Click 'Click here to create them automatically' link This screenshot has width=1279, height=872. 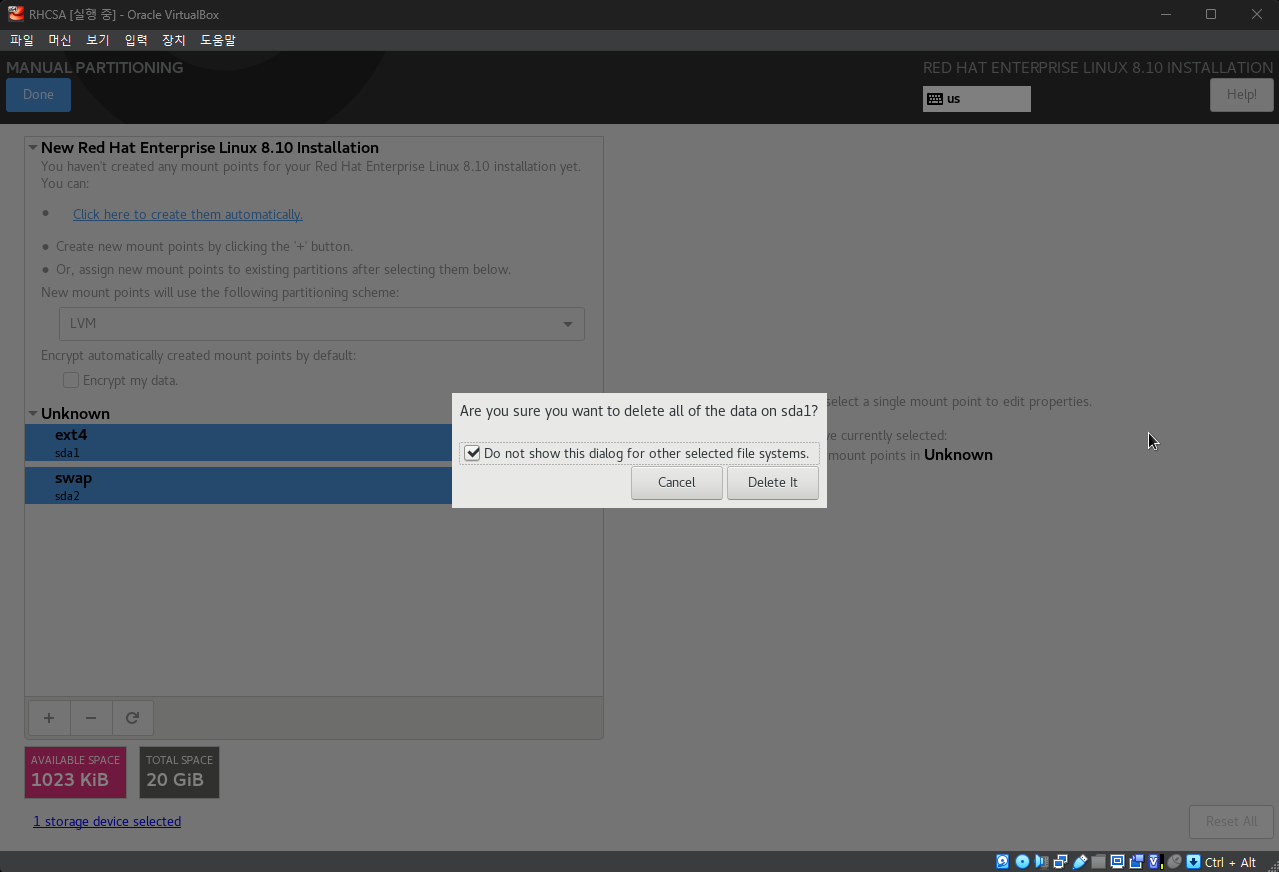(x=188, y=214)
